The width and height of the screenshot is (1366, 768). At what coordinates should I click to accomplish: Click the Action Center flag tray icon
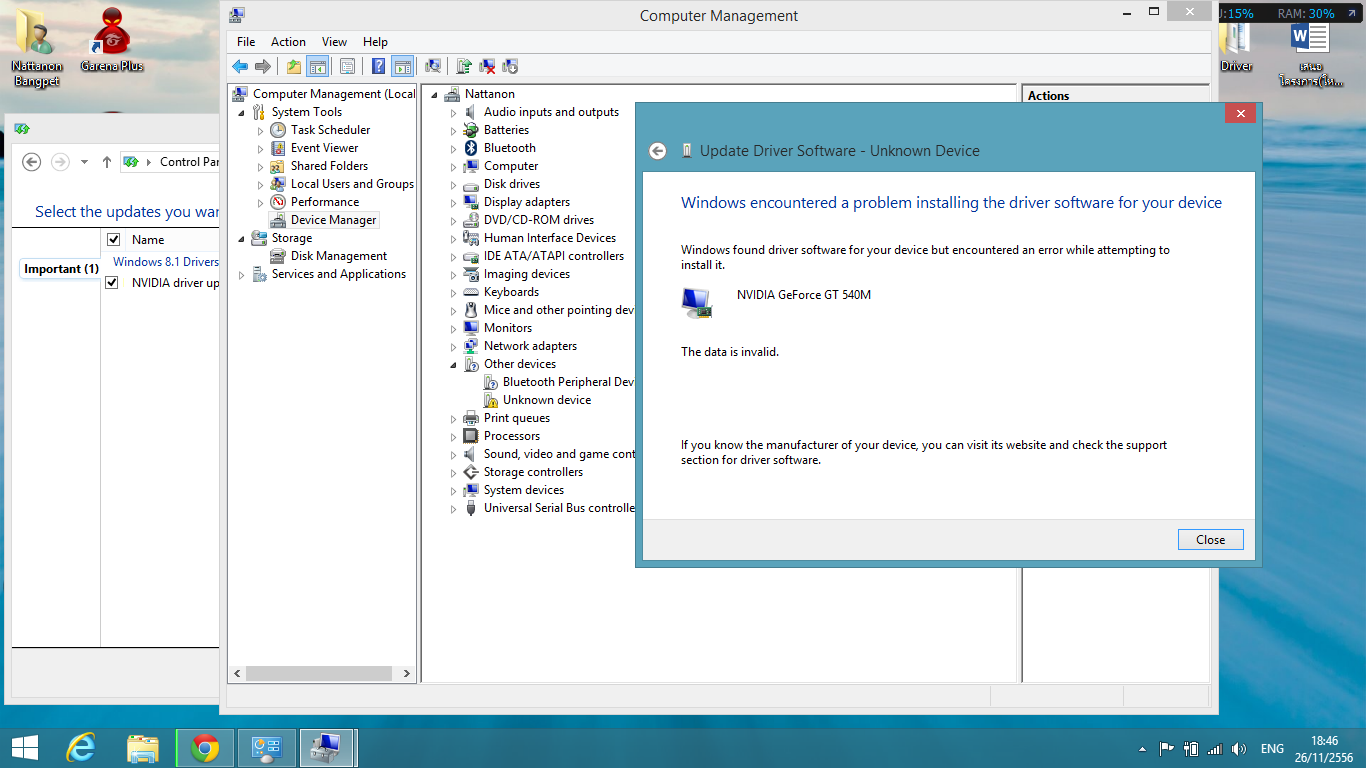1166,748
